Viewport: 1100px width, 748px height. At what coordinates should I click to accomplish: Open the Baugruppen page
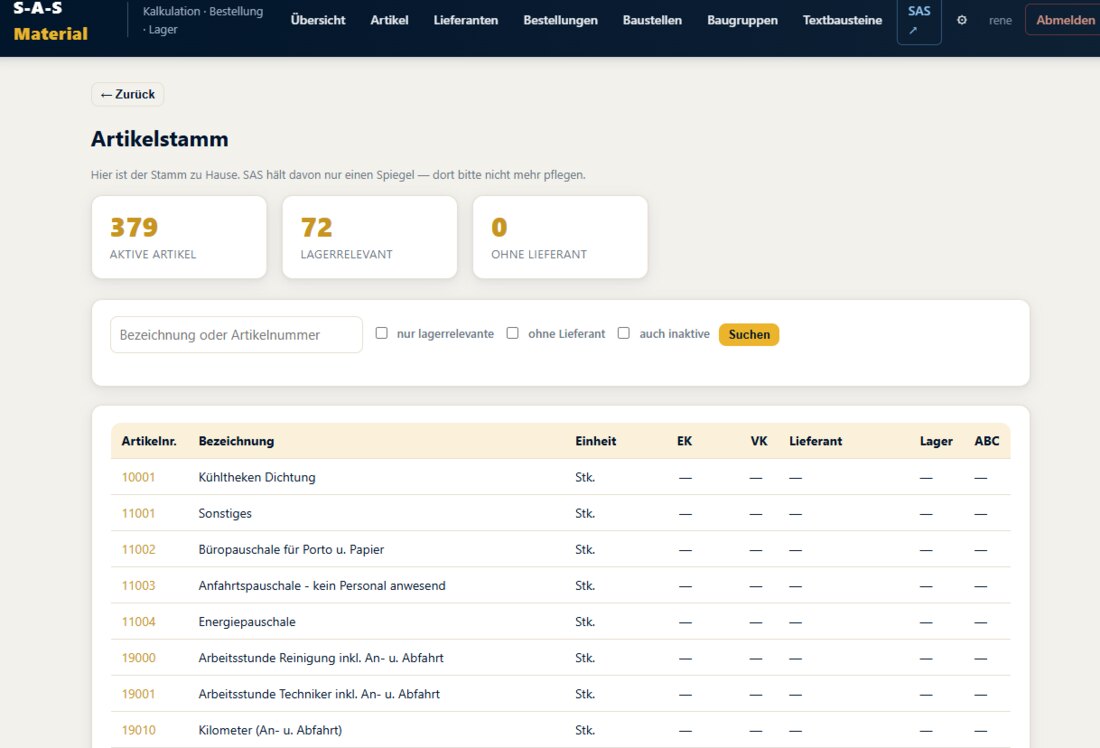742,20
